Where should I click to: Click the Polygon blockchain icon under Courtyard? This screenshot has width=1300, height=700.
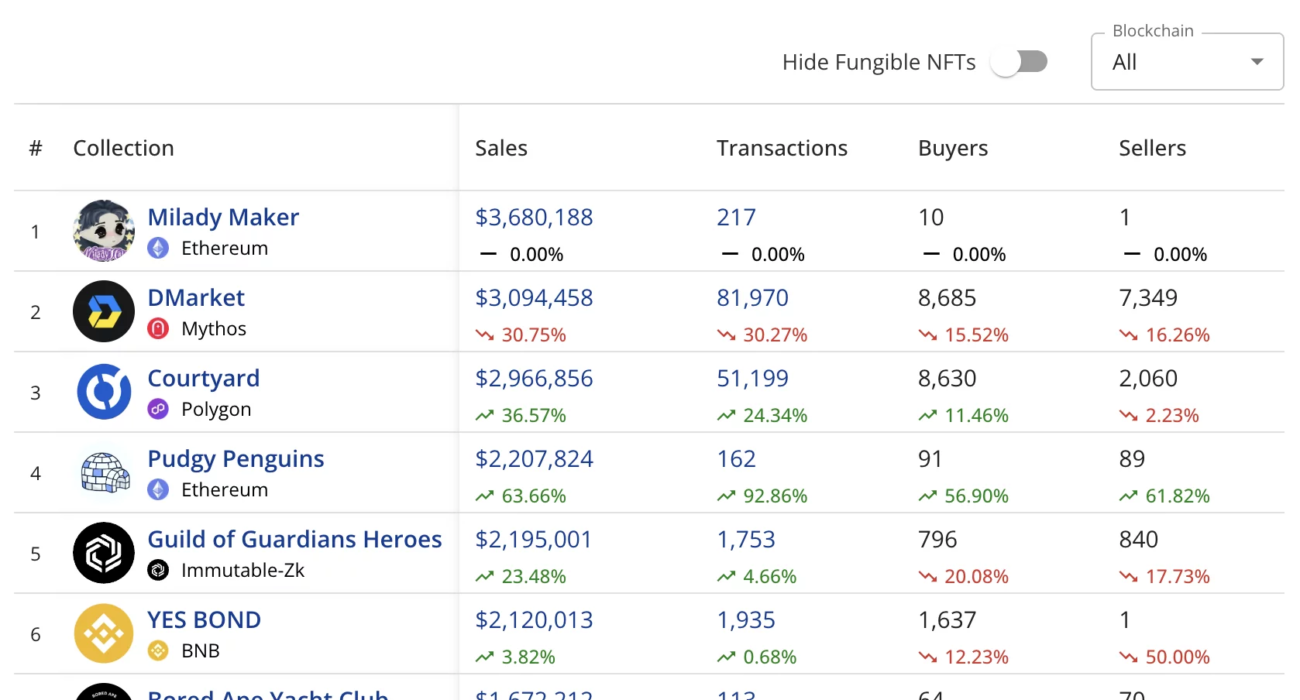[x=158, y=409]
